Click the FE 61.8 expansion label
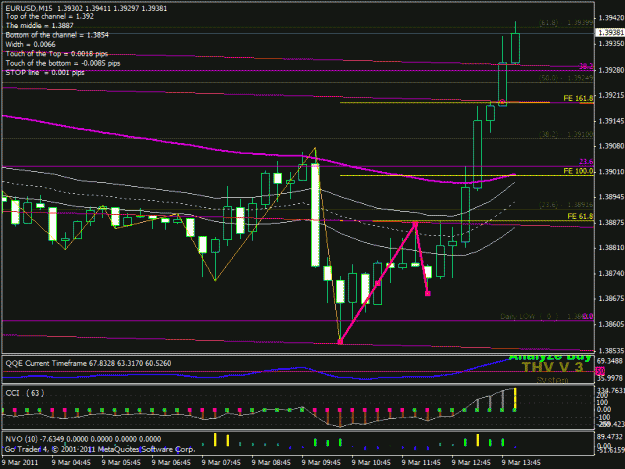The height and width of the screenshot is (469, 625). 580,216
